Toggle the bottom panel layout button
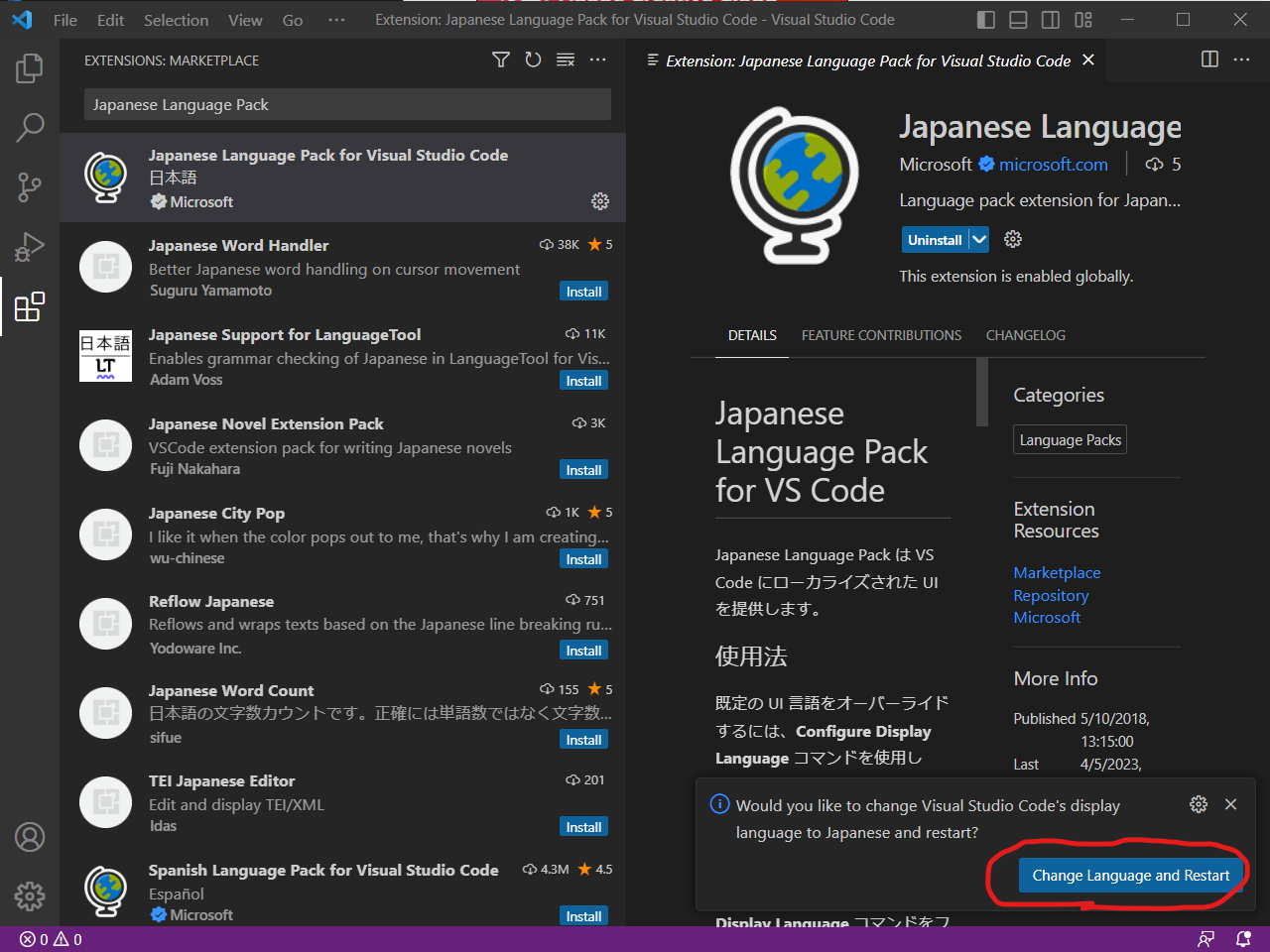Screen dimensions: 1270x952 [x=1018, y=20]
